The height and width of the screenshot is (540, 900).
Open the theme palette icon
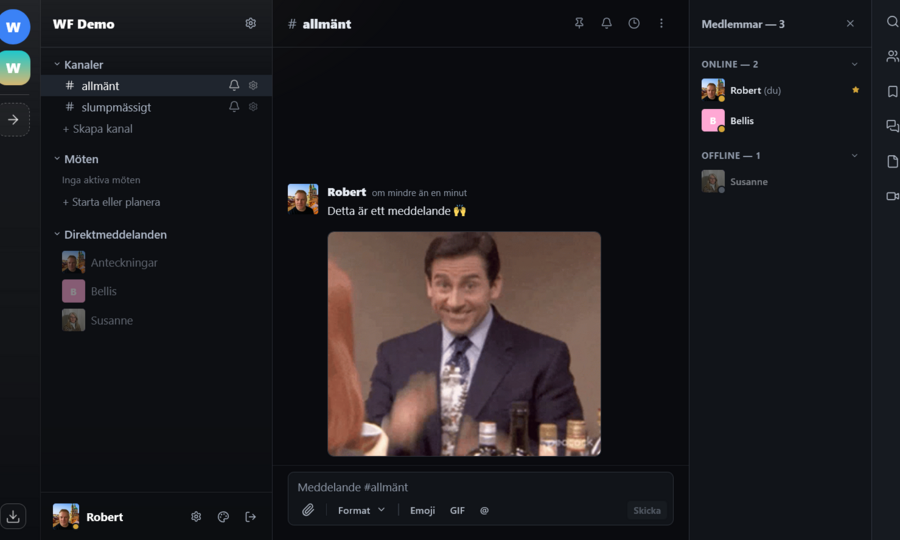223,516
